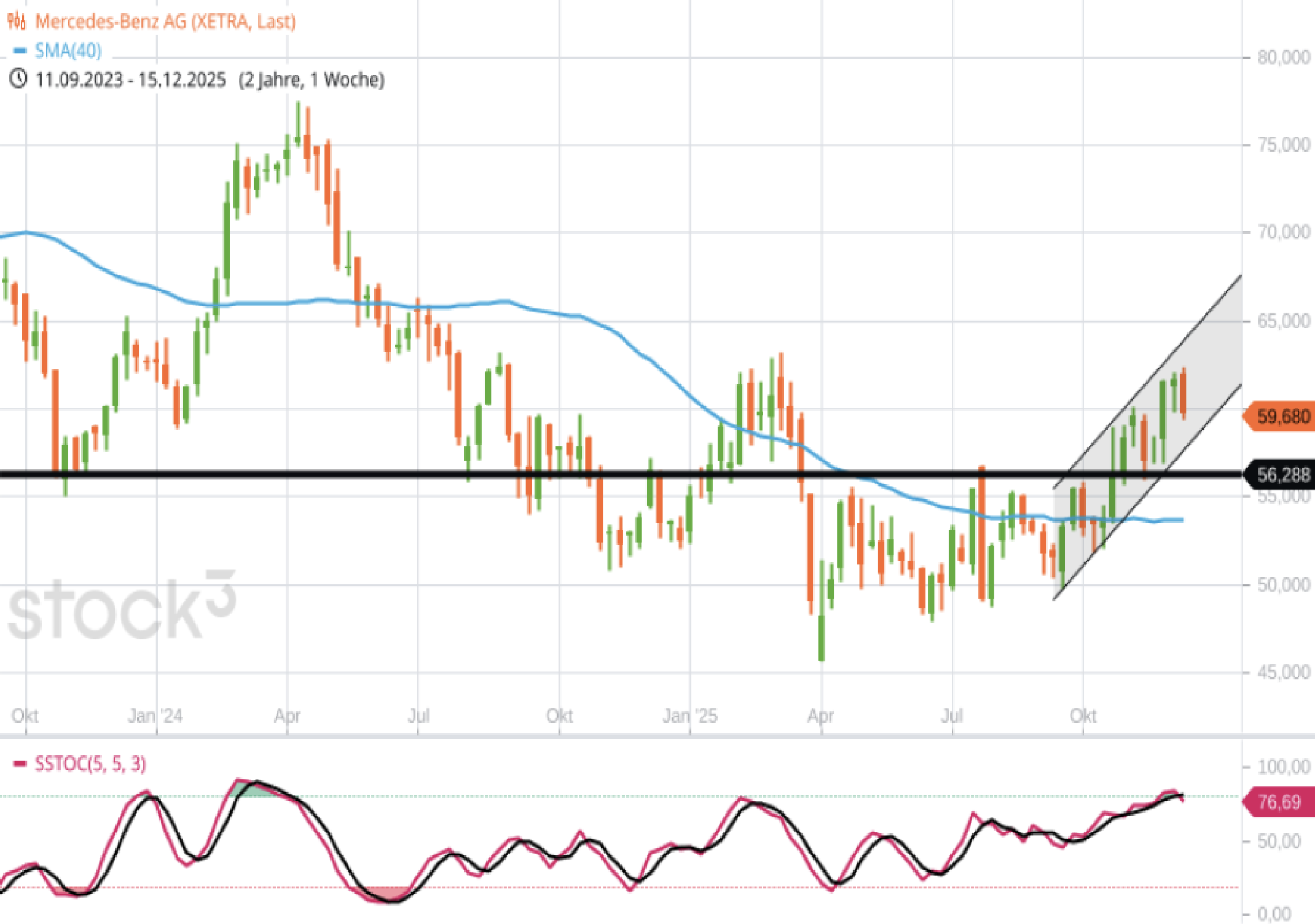Screen dimensions: 1315x924
Task: Click the (2 Jahre, 1 Woche) period text
Action: click(x=312, y=80)
